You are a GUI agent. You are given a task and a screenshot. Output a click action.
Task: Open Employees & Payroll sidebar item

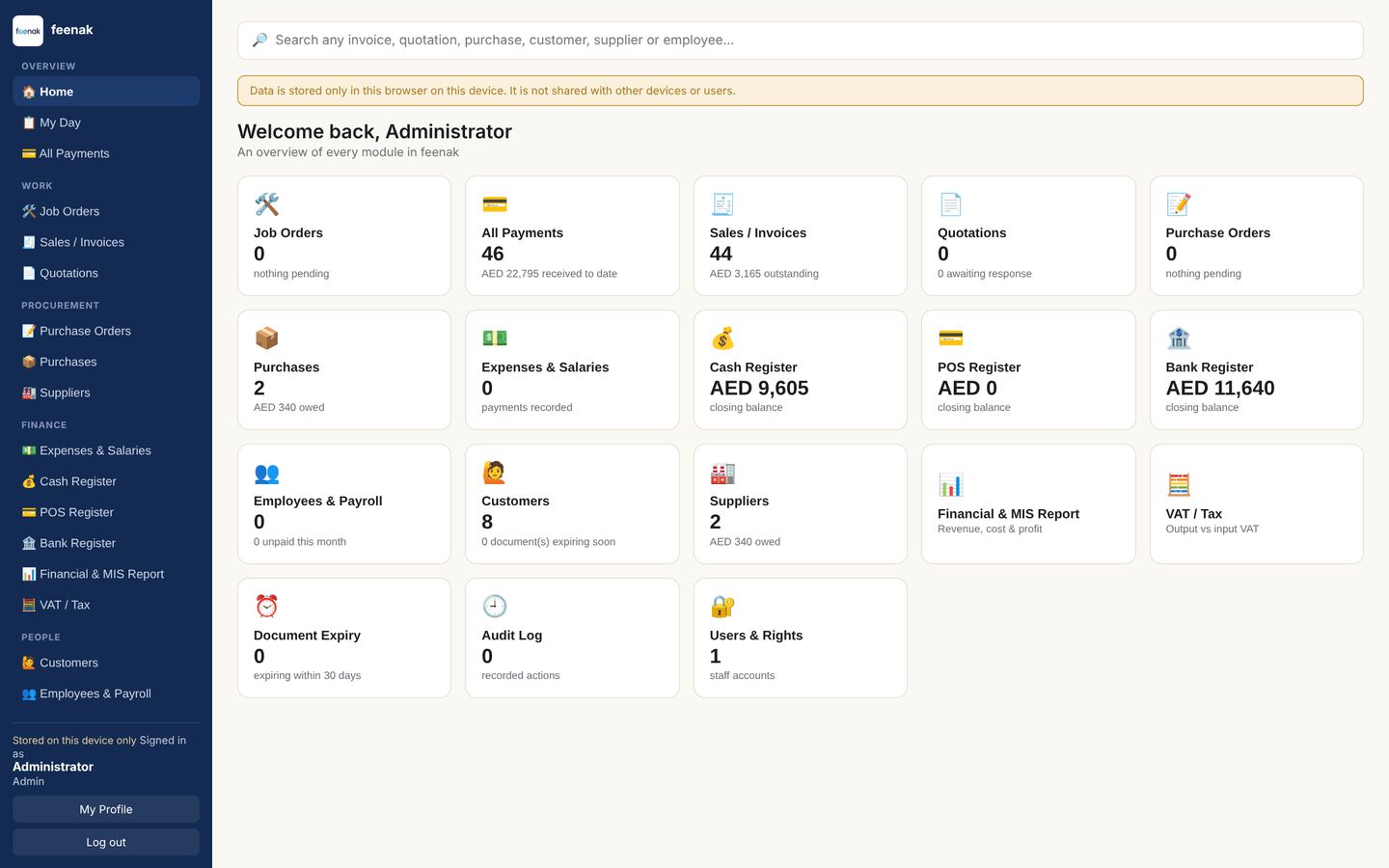(106, 693)
